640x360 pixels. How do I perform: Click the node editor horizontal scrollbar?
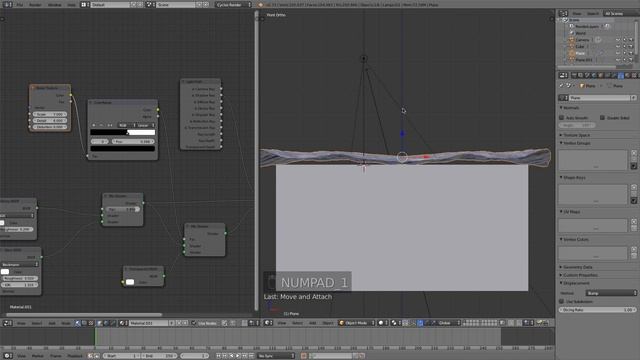click(84, 315)
